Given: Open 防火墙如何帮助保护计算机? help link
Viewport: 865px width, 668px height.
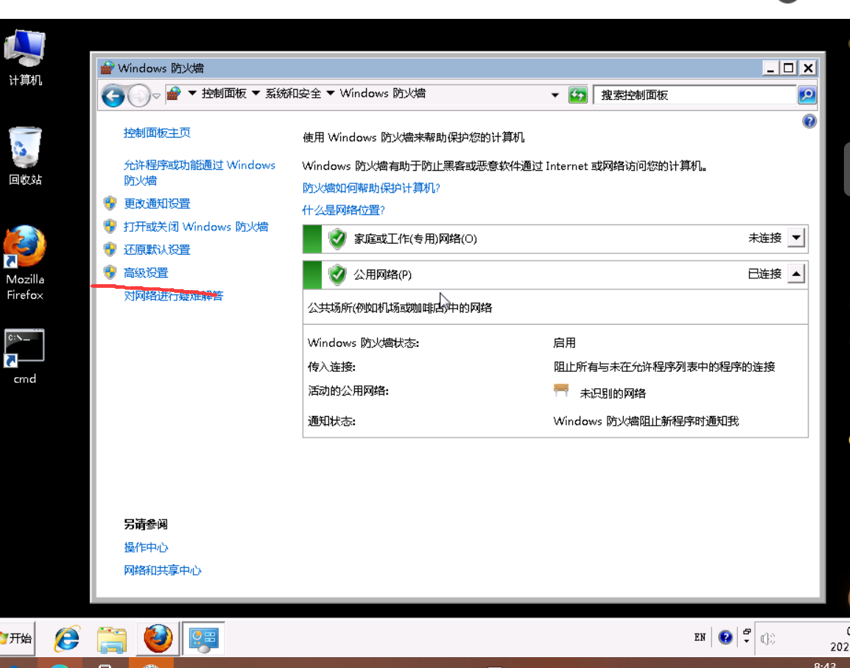Looking at the screenshot, I should coord(371,188).
